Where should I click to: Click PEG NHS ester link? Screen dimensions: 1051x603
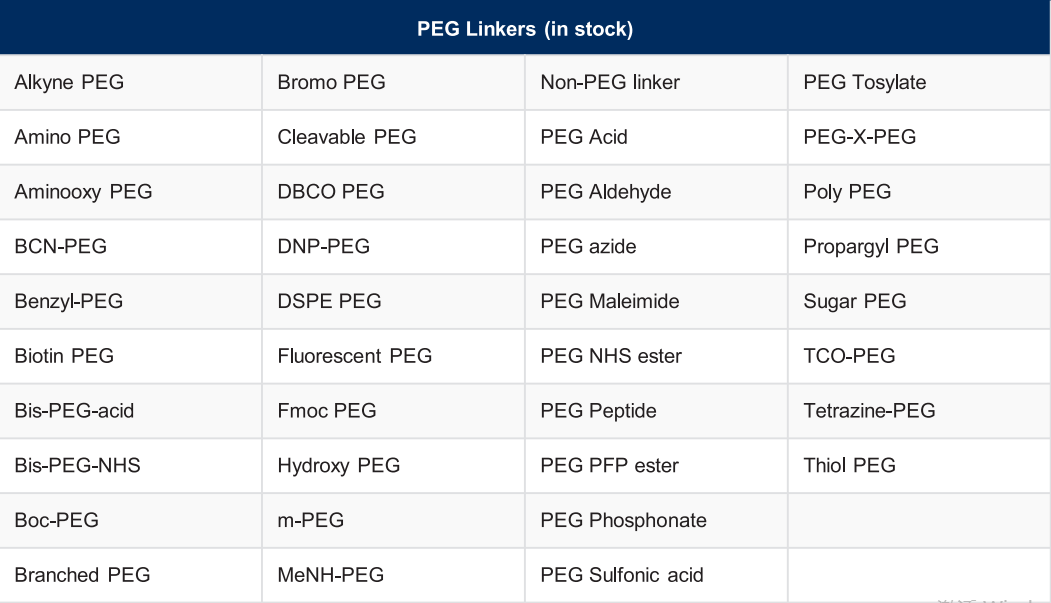pyautogui.click(x=610, y=356)
